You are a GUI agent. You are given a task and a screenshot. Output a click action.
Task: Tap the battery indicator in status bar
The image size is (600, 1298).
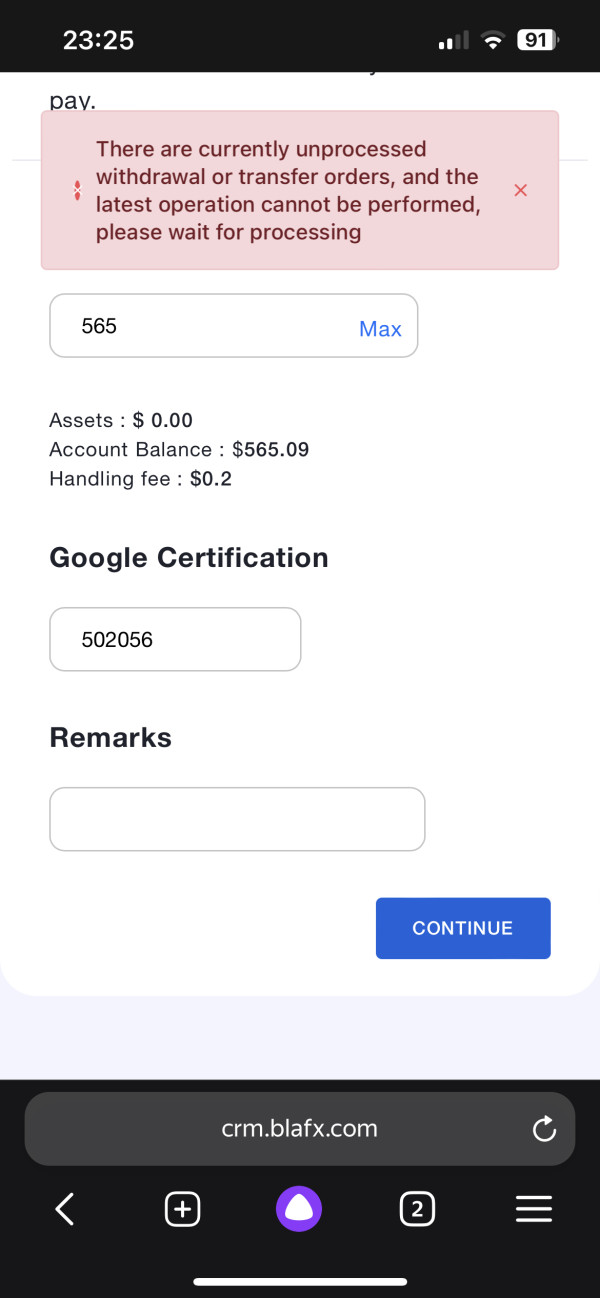click(537, 41)
